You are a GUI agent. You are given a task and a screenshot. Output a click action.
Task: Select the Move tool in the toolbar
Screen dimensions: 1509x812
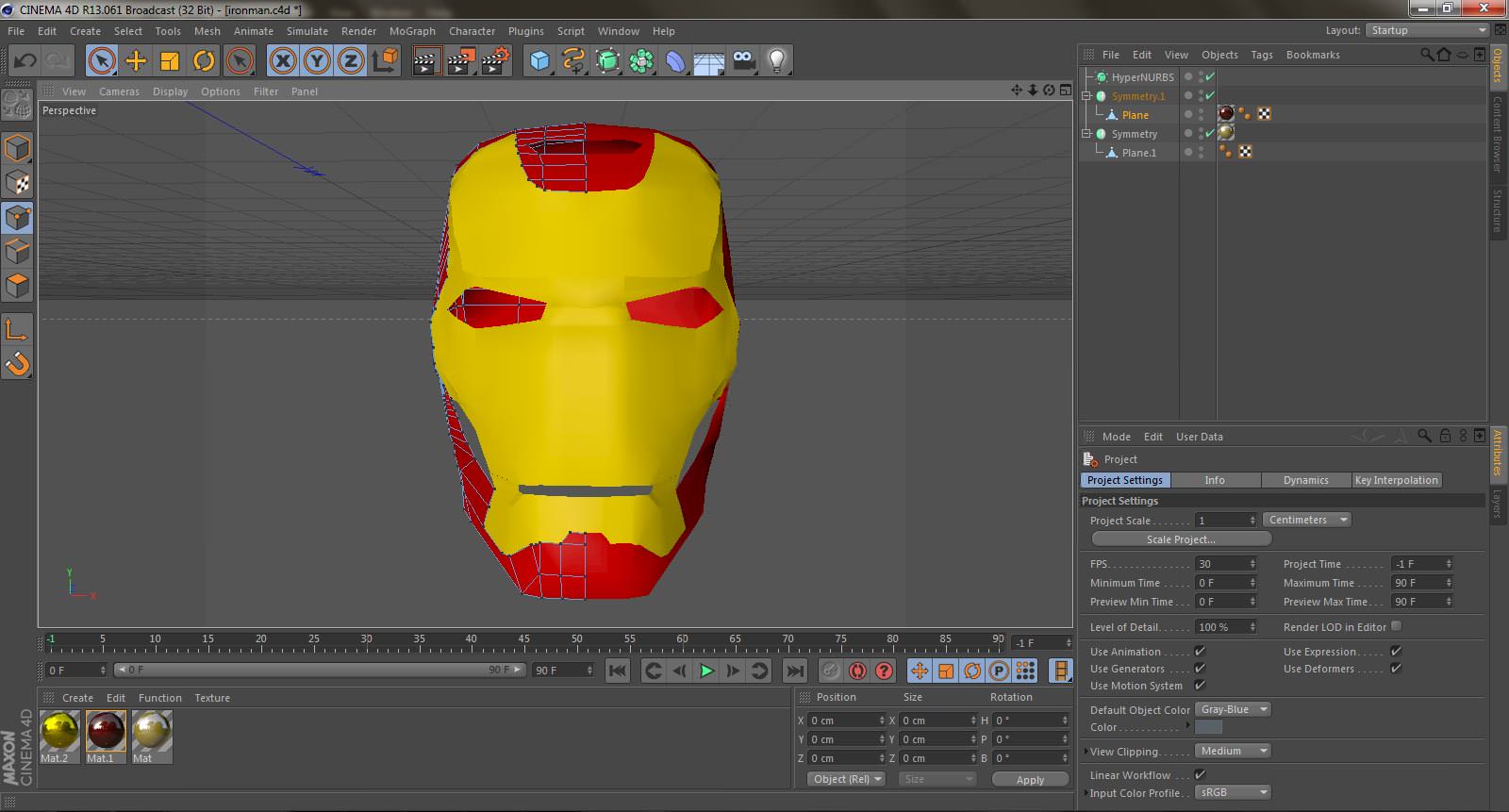coord(136,61)
